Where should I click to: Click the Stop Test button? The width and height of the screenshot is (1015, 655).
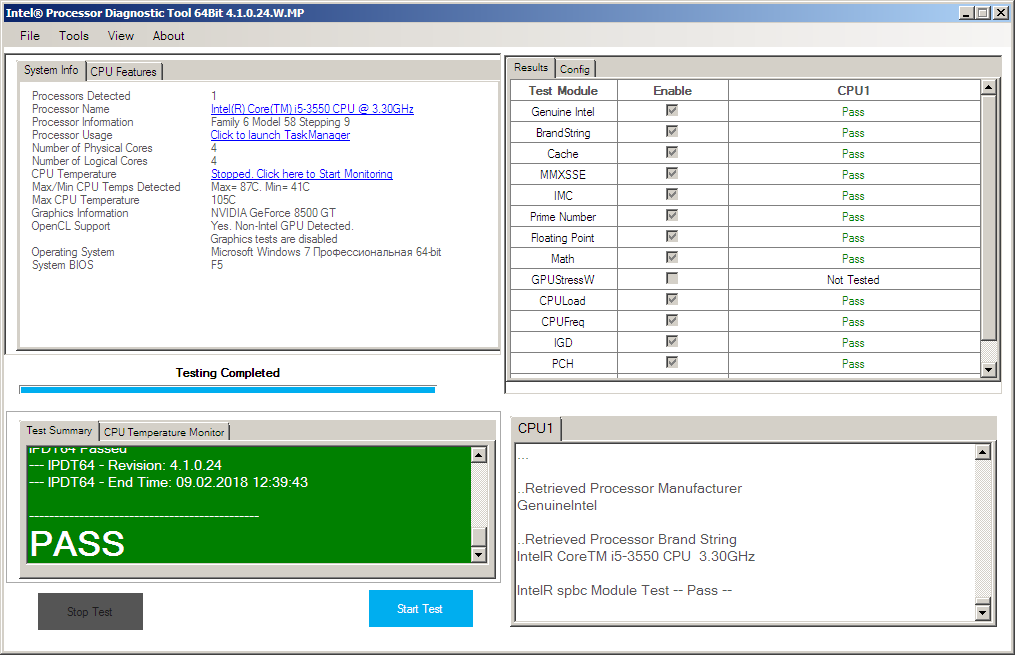click(x=90, y=612)
